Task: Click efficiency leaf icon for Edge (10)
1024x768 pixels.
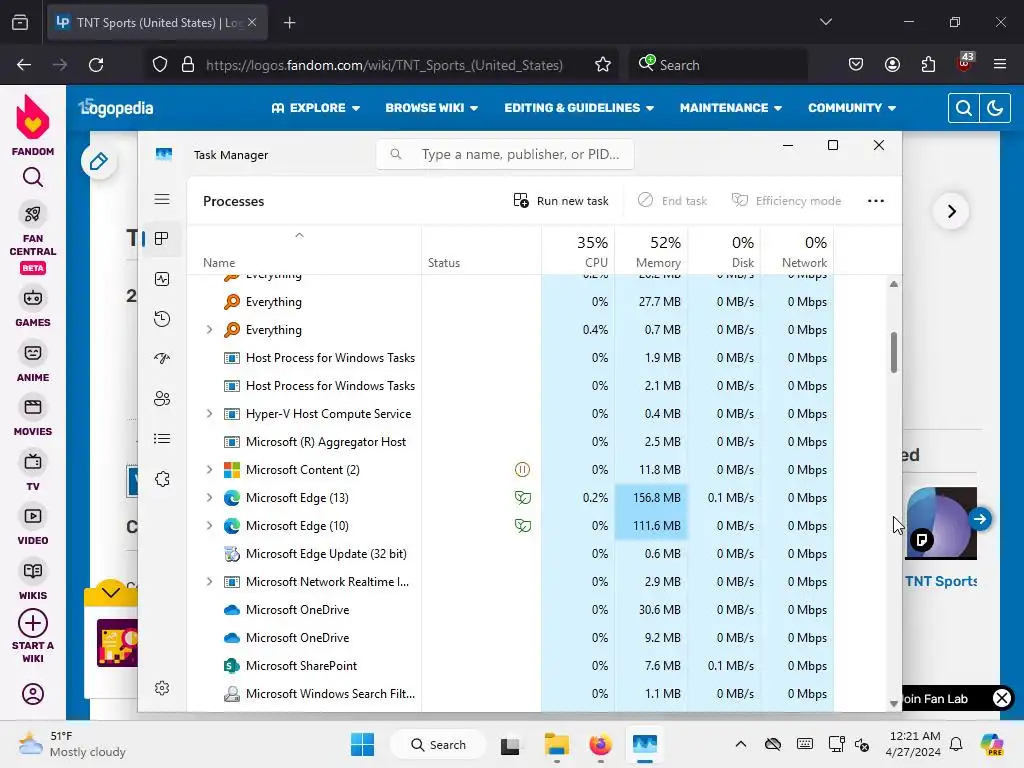Action: coord(522,526)
